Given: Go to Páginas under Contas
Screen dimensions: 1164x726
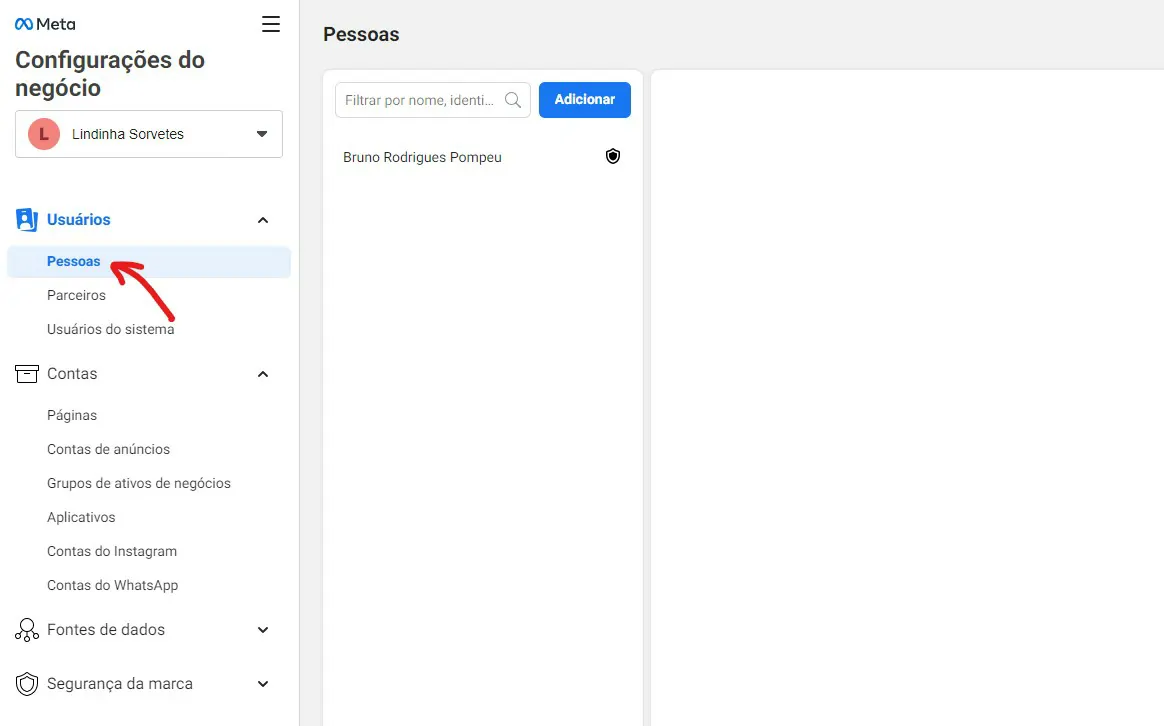Looking at the screenshot, I should pos(71,415).
